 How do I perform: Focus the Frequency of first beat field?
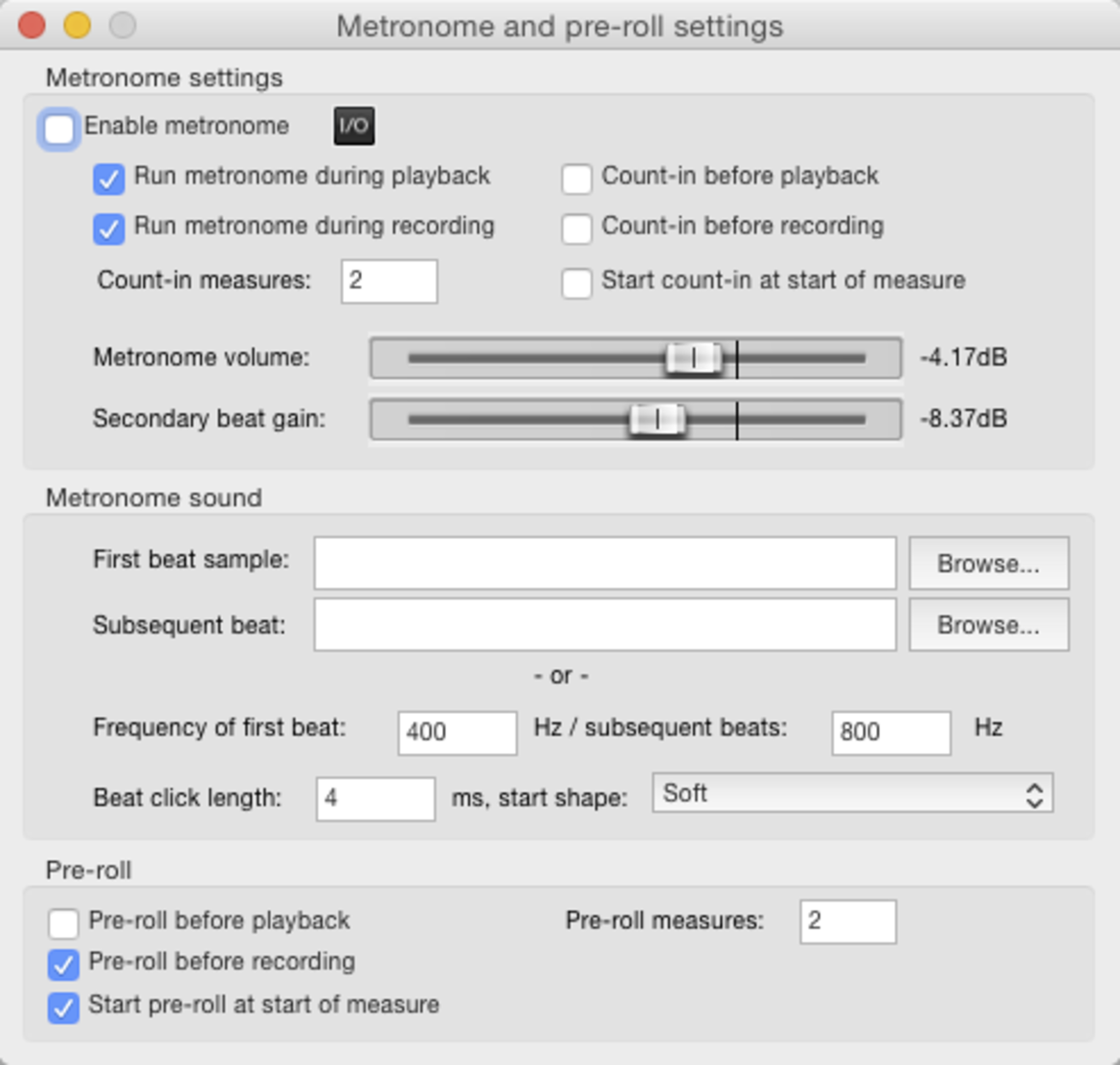458,732
